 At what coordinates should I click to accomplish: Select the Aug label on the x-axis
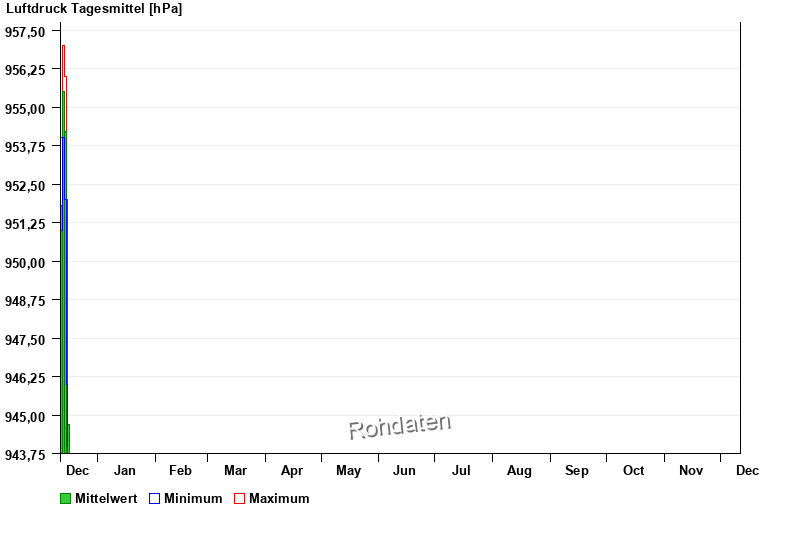(x=519, y=470)
